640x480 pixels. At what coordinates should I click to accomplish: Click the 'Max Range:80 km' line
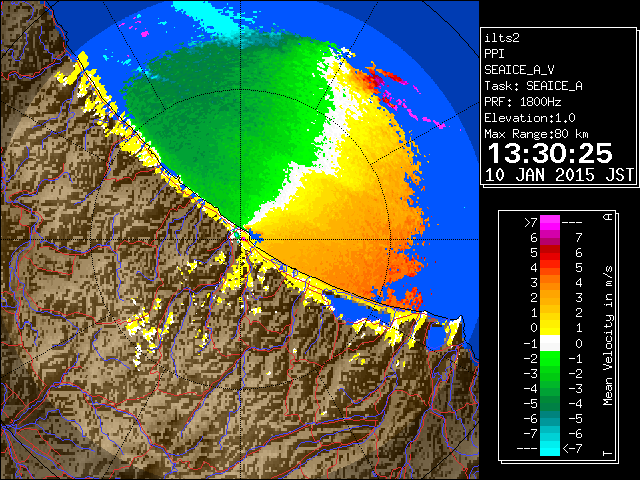coord(536,134)
